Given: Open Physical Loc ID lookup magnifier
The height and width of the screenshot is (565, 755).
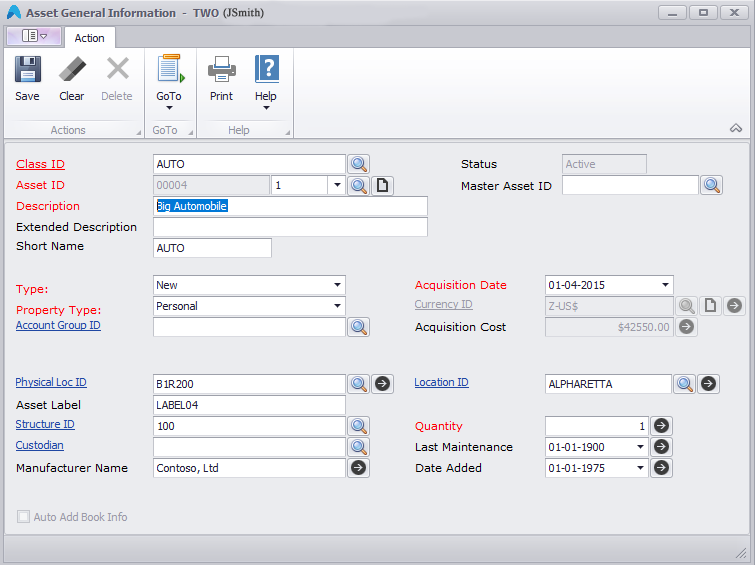Looking at the screenshot, I should click(x=359, y=384).
